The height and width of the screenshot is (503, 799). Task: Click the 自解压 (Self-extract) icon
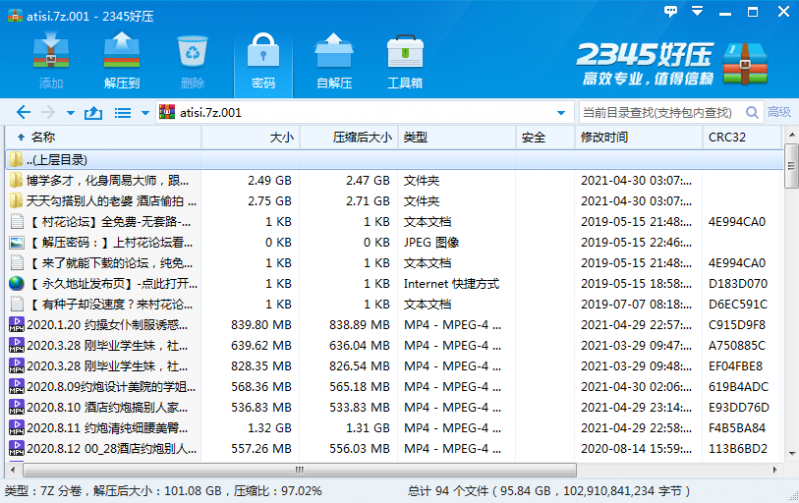(334, 60)
